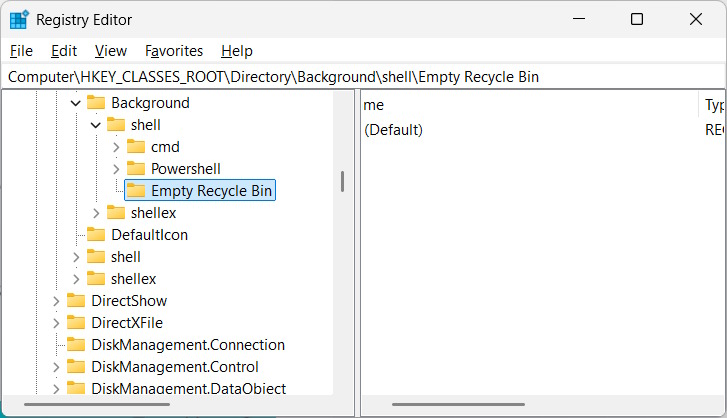Collapse the Background key
This screenshot has height=418, width=727.
point(76,103)
